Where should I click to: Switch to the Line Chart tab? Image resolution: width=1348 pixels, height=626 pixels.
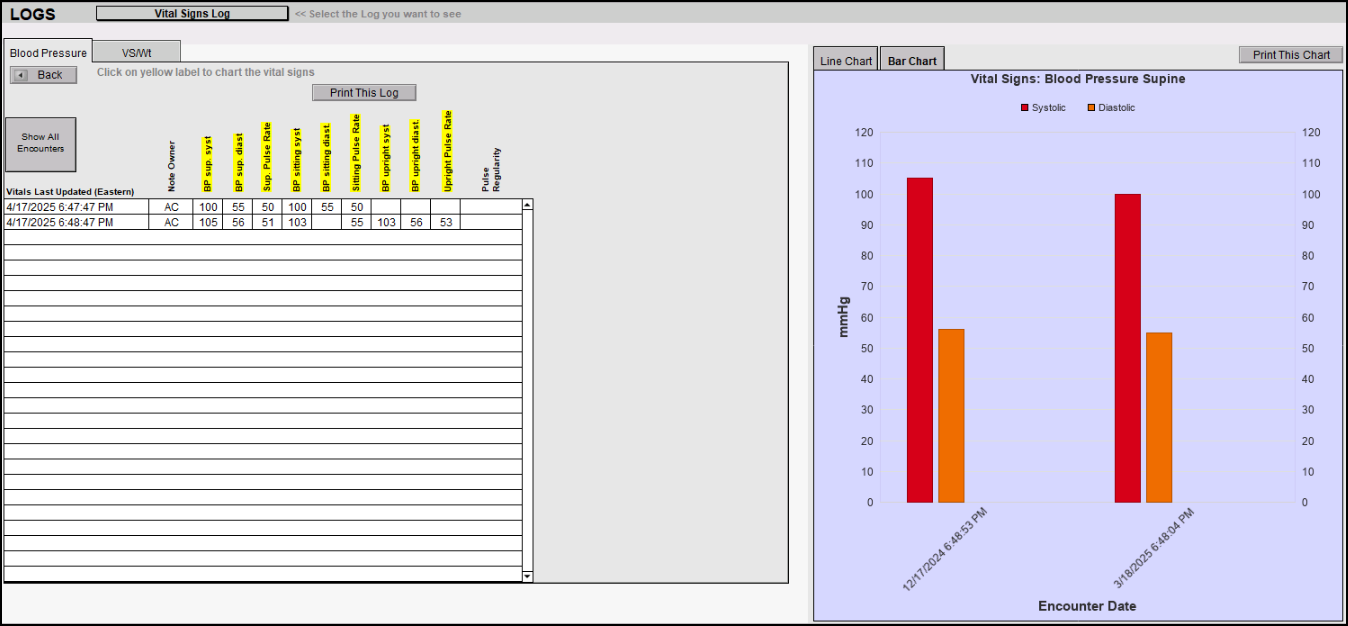[845, 61]
